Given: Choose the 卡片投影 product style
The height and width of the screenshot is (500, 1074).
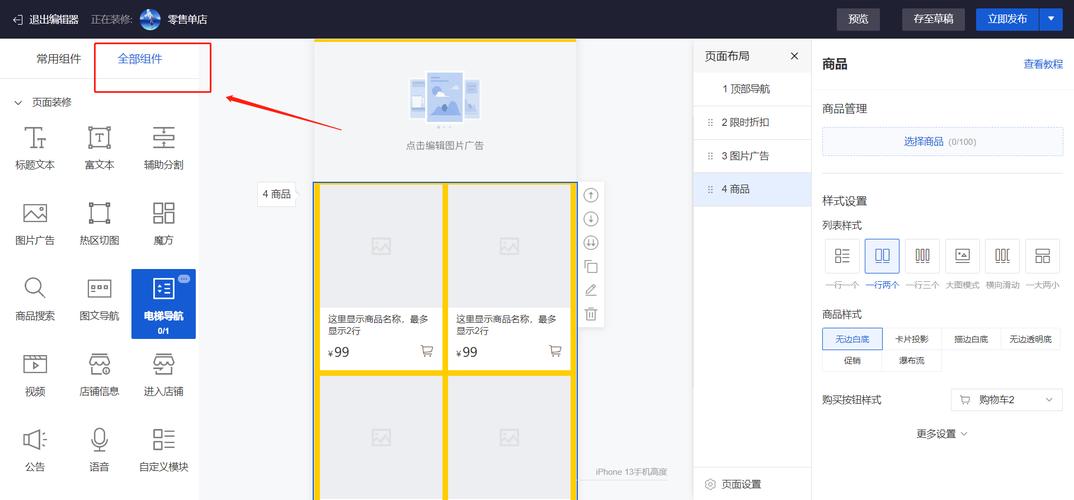Looking at the screenshot, I should point(912,339).
